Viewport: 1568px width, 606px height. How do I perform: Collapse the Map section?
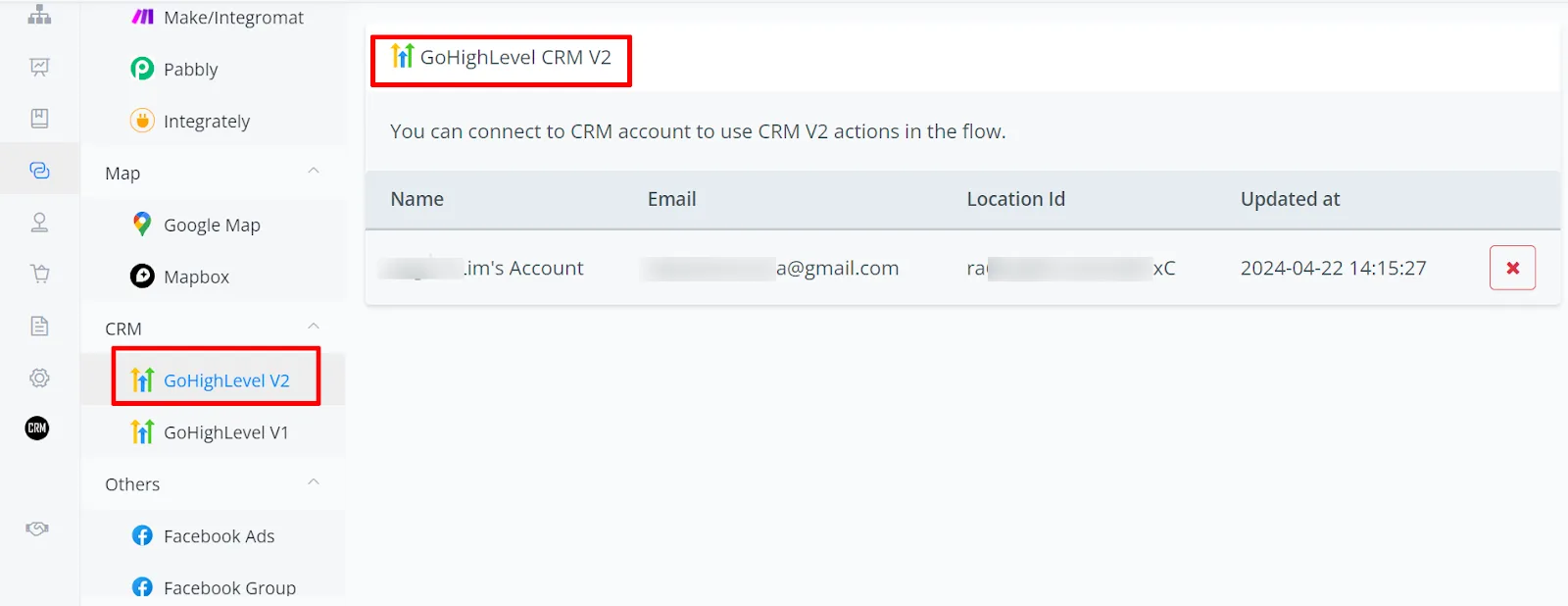(x=314, y=171)
